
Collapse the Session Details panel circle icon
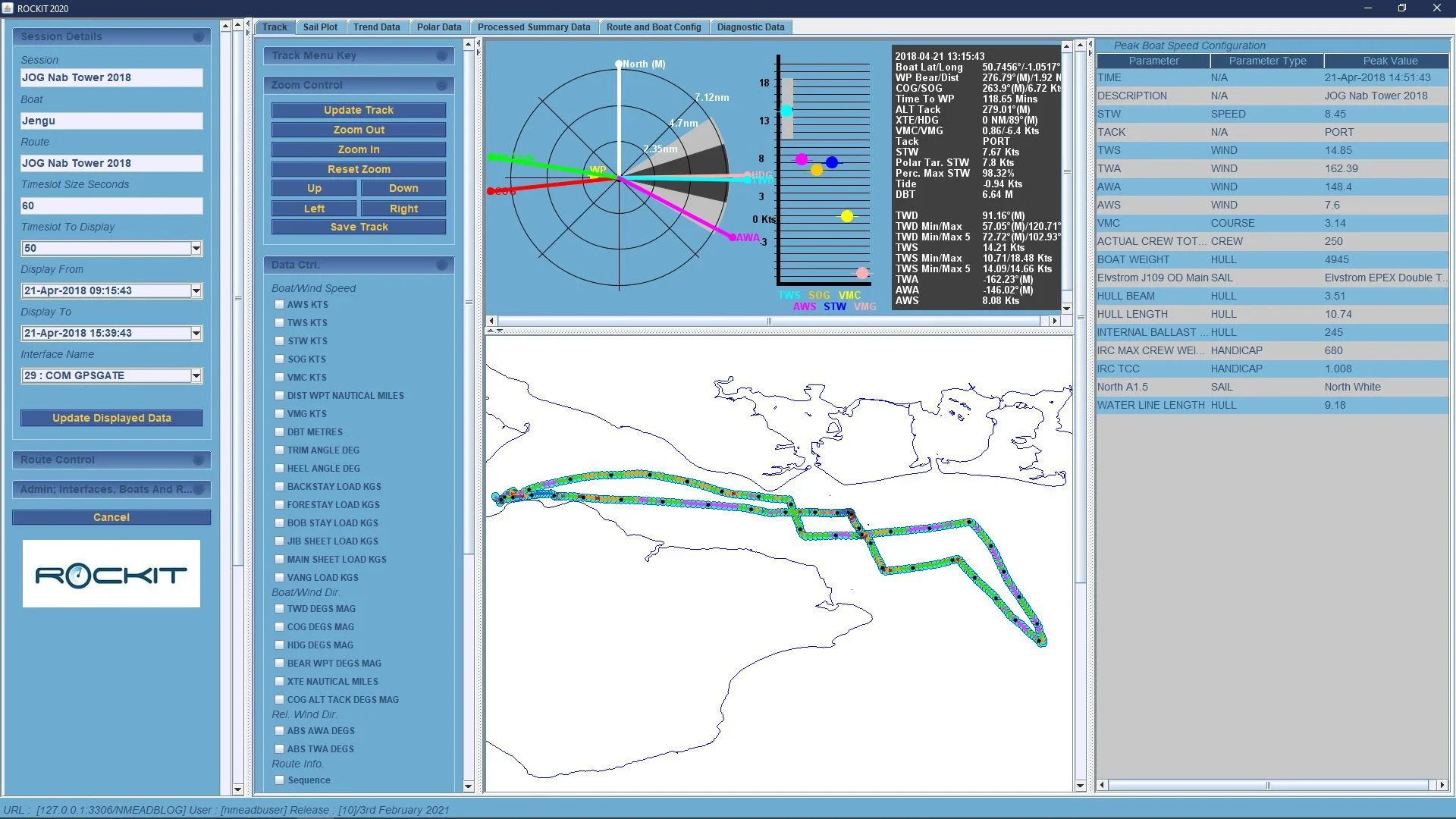click(x=198, y=36)
